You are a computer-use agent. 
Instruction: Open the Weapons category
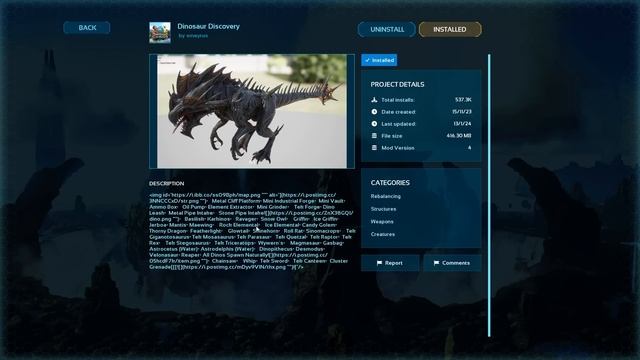coord(382,222)
